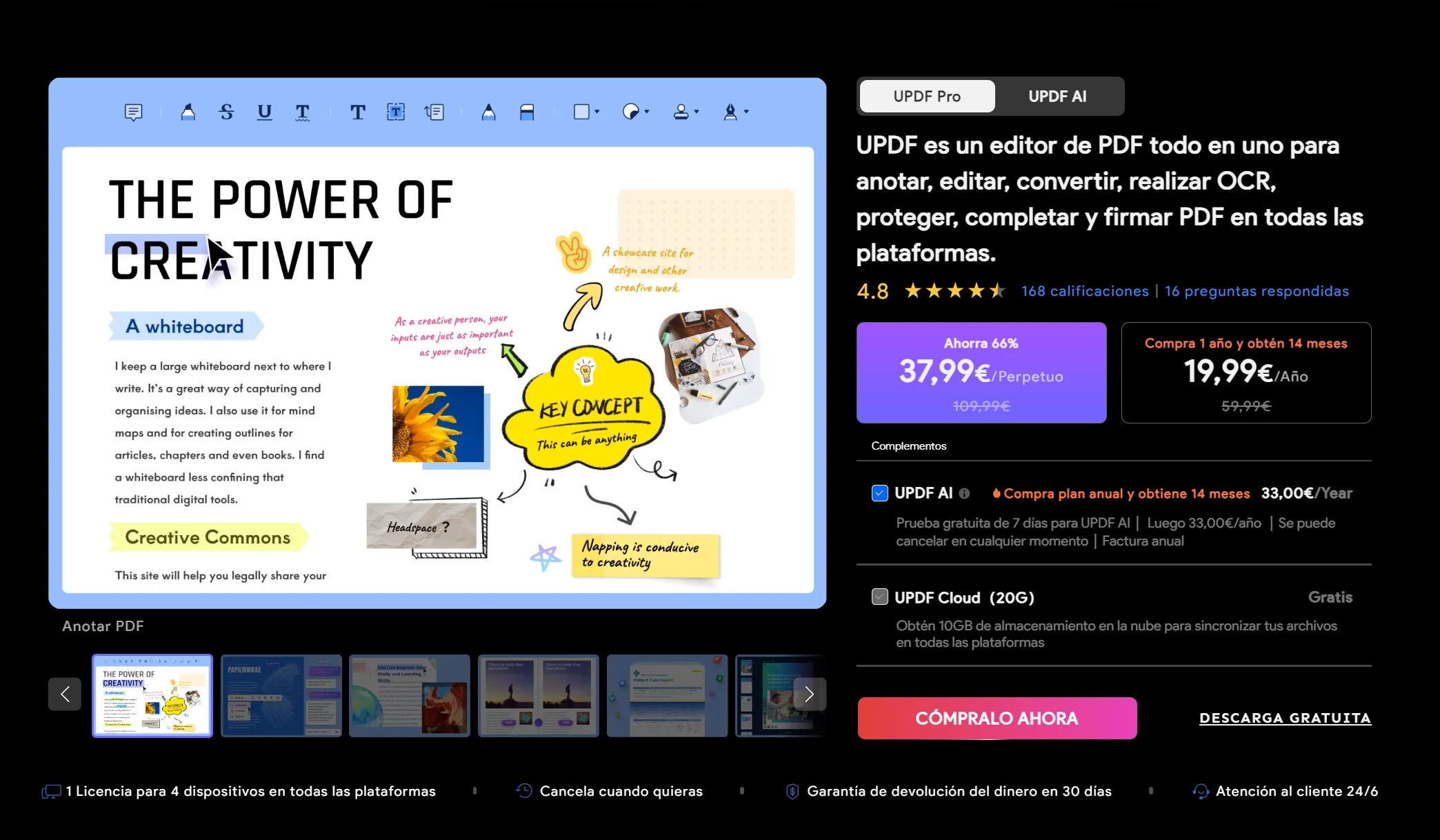This screenshot has height=840, width=1440.
Task: Click CÓMPRALO AHORA purchase button
Action: coord(997,717)
